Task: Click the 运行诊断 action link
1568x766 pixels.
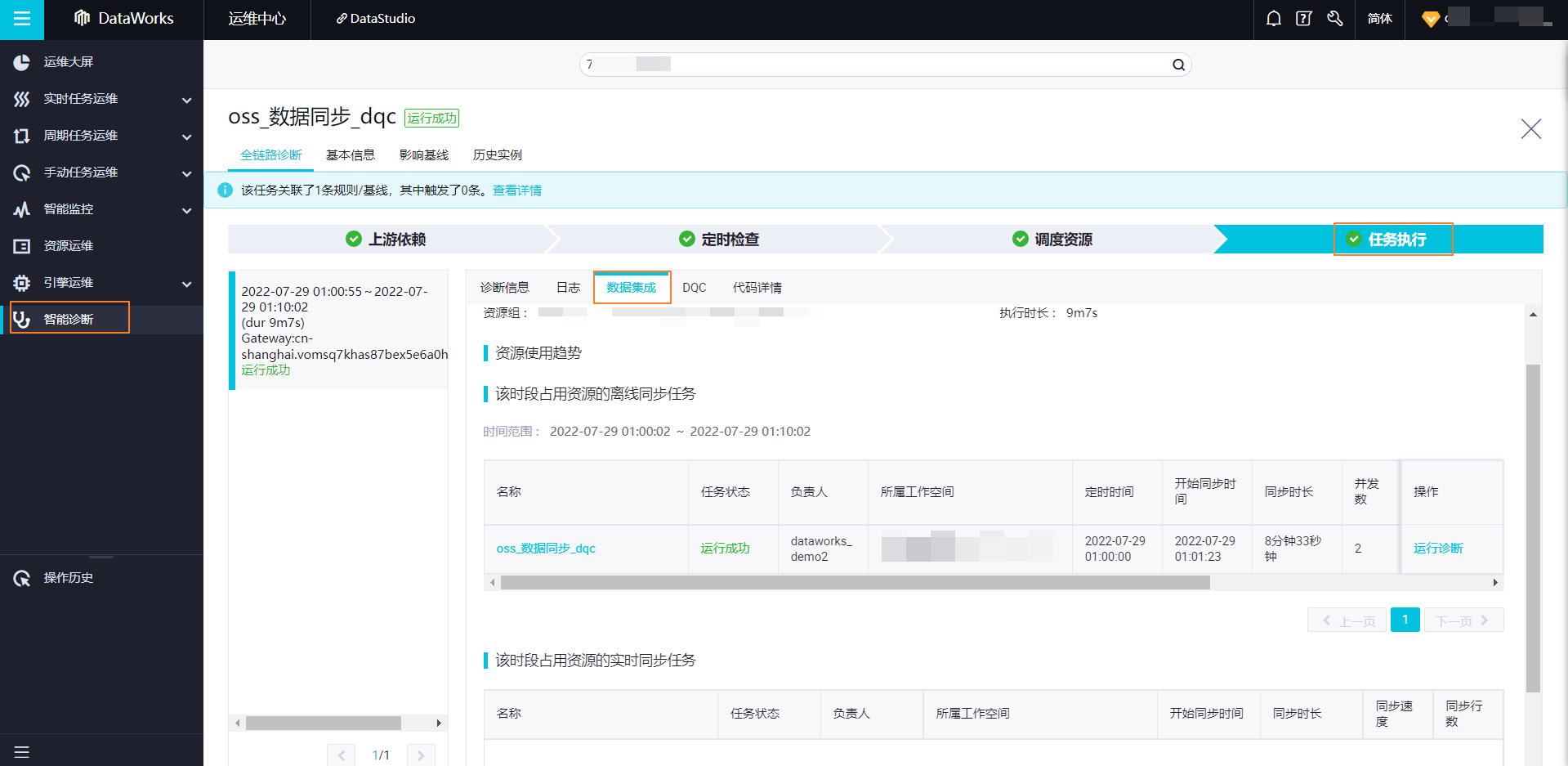Action: [x=1438, y=549]
